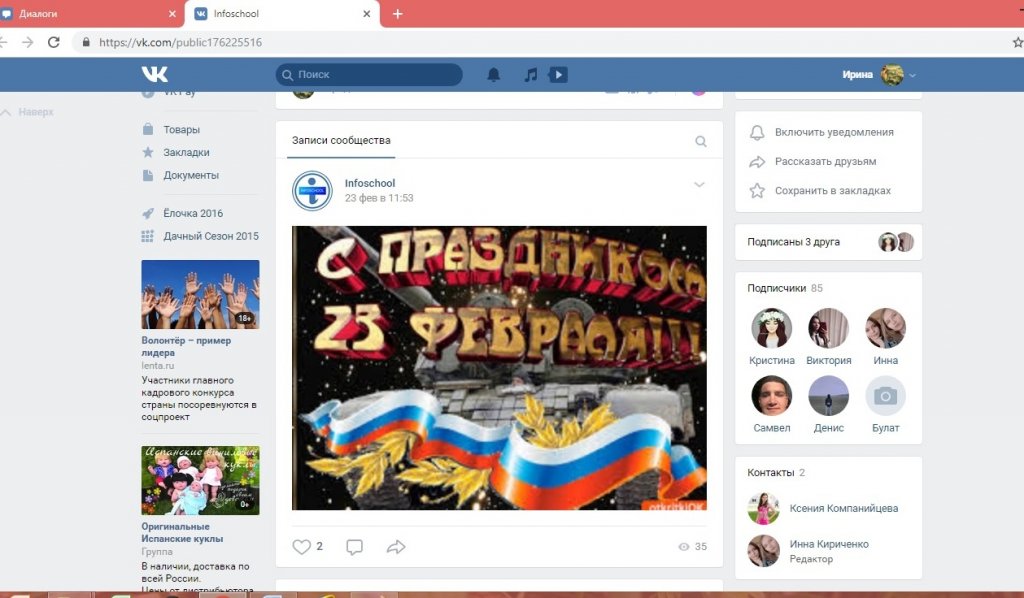Open Закладки in the left sidebar
Screen dimensions: 1024x598
[x=186, y=152]
